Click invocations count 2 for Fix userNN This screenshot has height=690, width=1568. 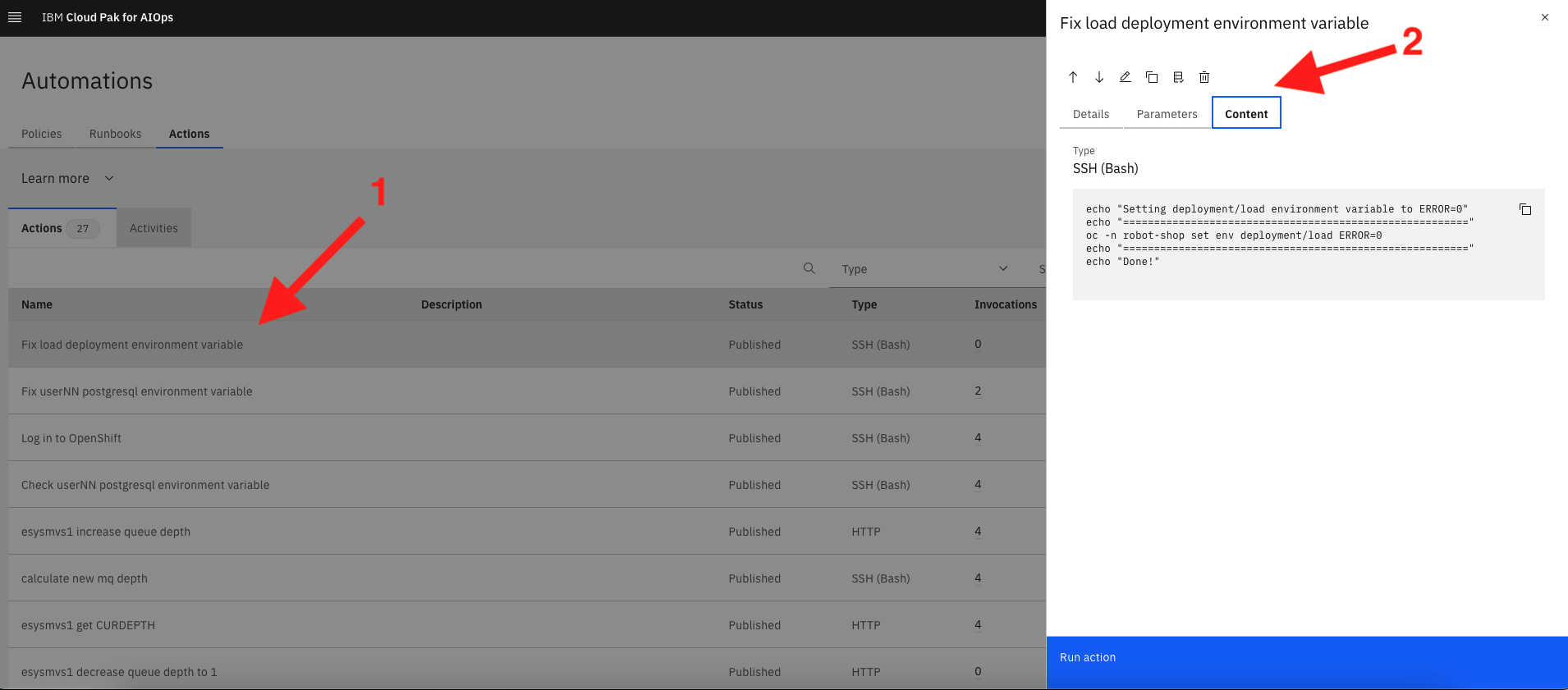point(978,391)
